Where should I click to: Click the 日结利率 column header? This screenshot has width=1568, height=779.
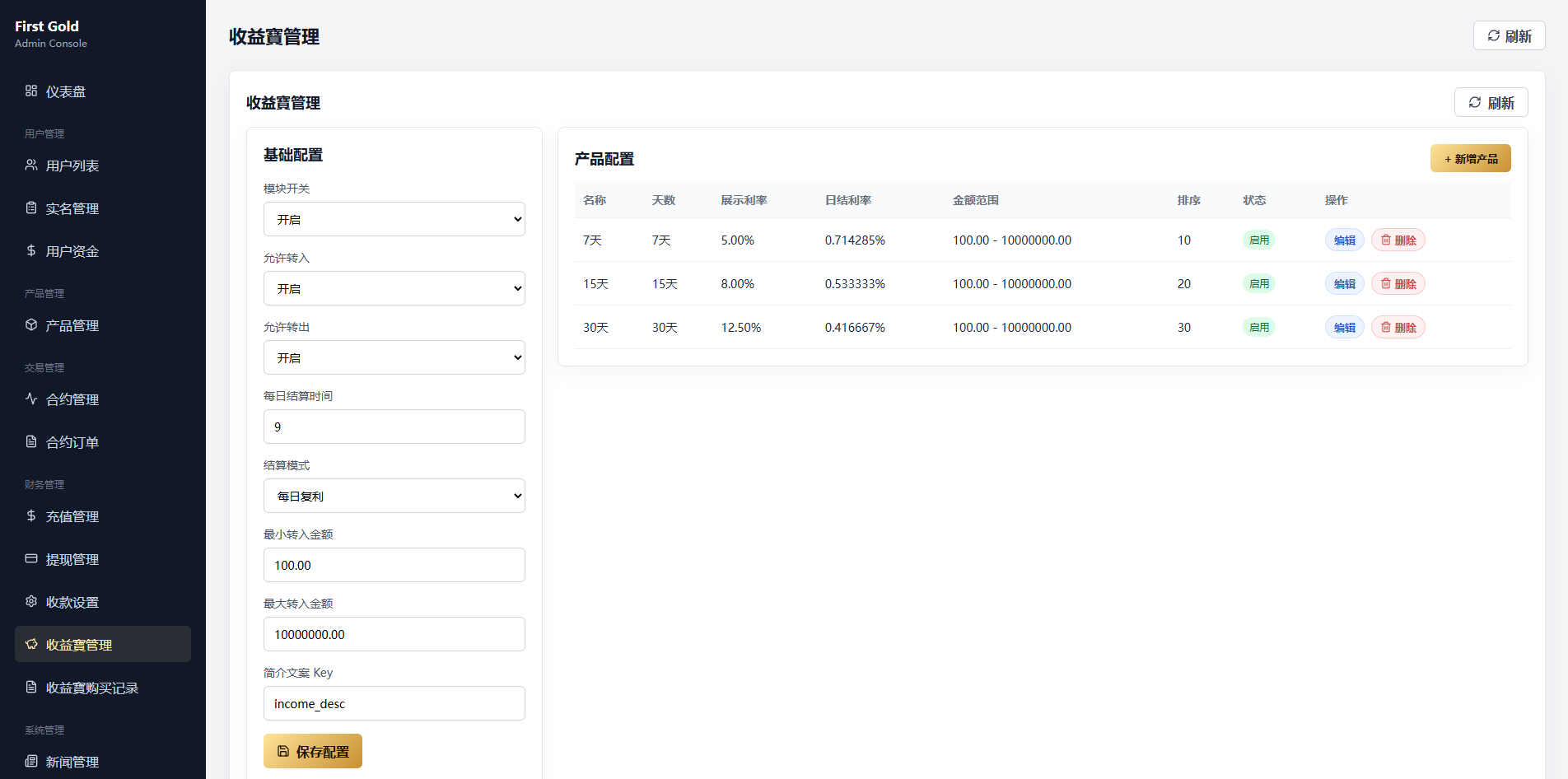[848, 200]
